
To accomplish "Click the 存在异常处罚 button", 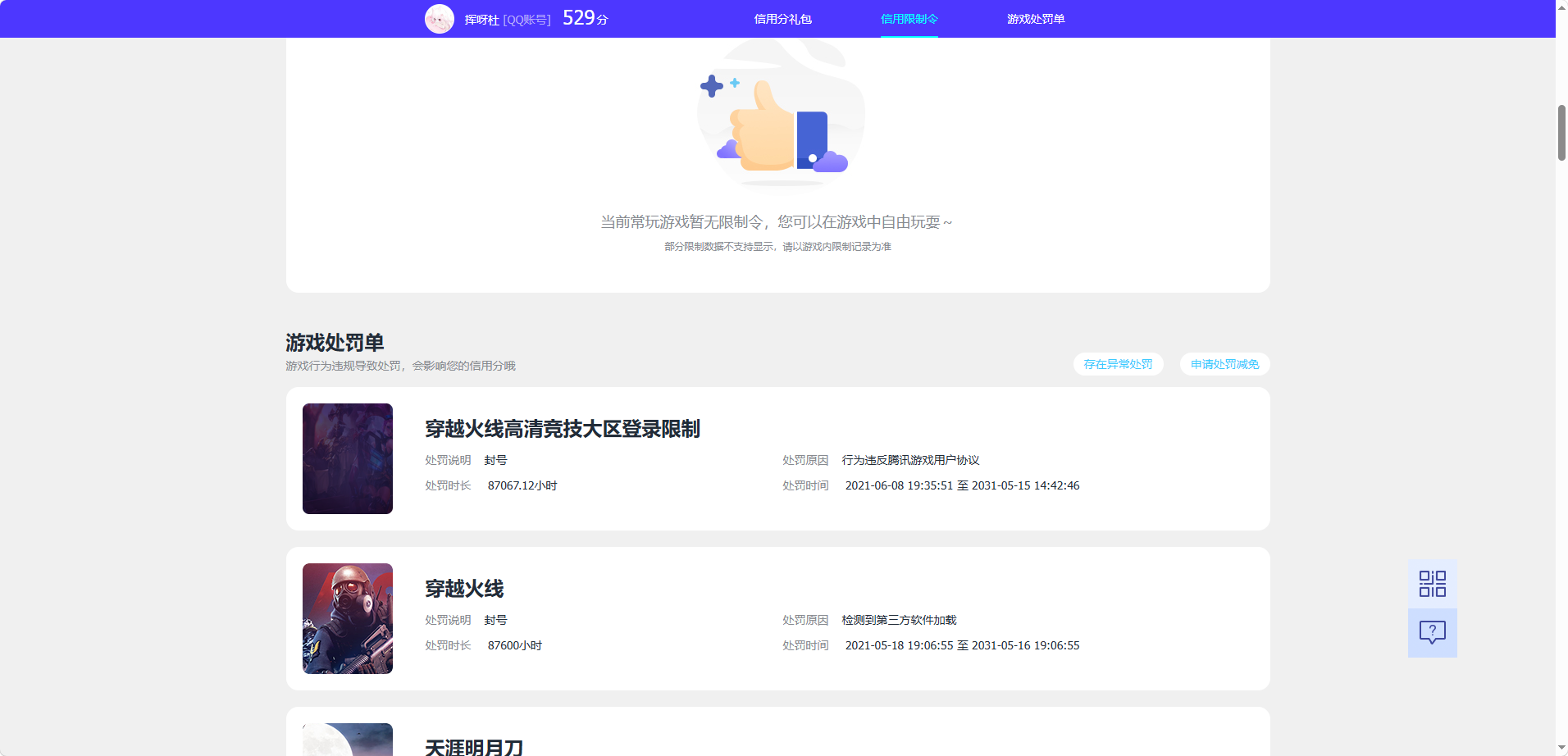I will point(1118,364).
